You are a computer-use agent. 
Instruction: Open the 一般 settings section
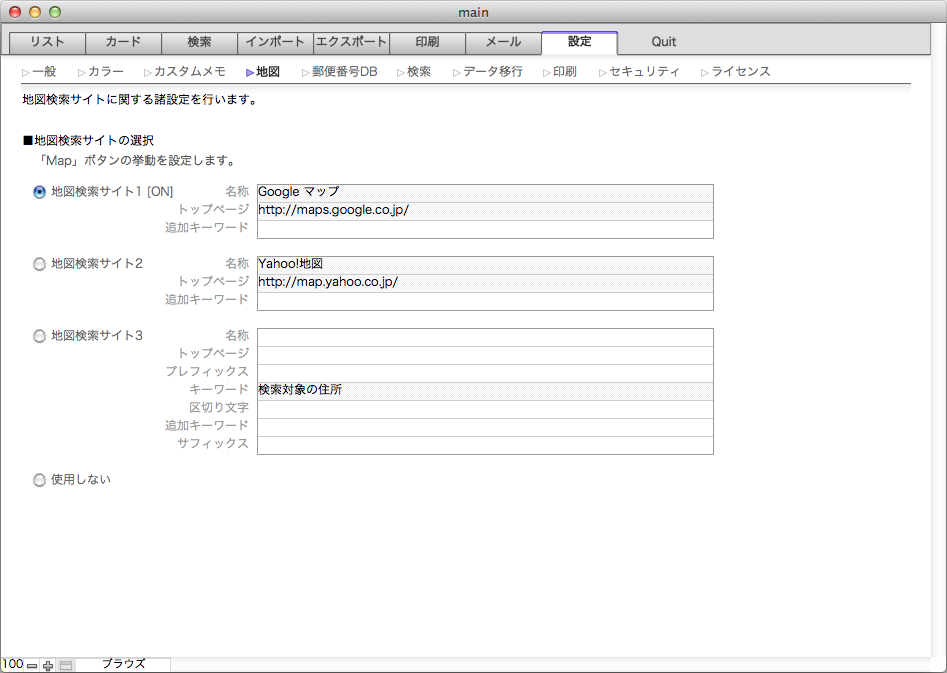point(43,72)
